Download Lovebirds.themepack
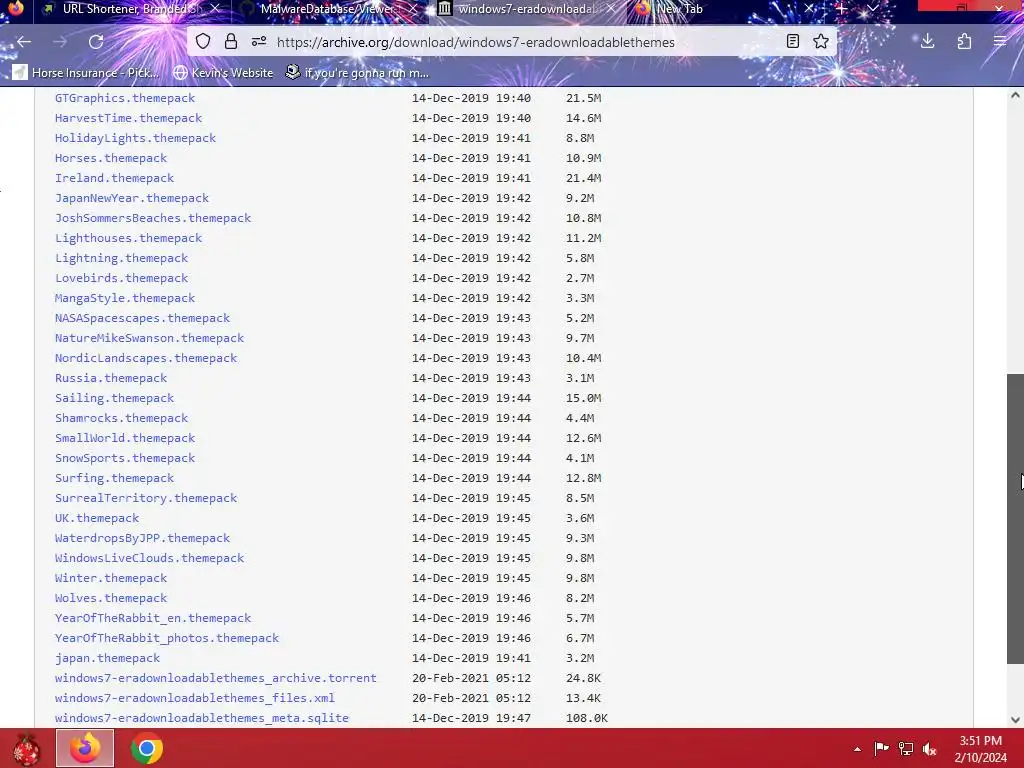1024x768 pixels. coord(121,278)
